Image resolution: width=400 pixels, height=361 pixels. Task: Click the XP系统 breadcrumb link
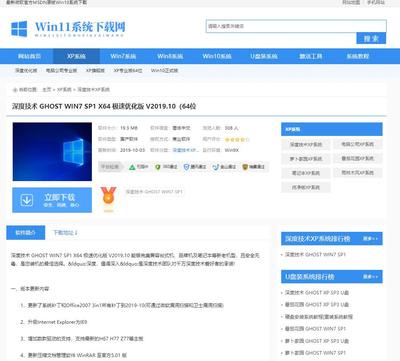pyautogui.click(x=64, y=90)
